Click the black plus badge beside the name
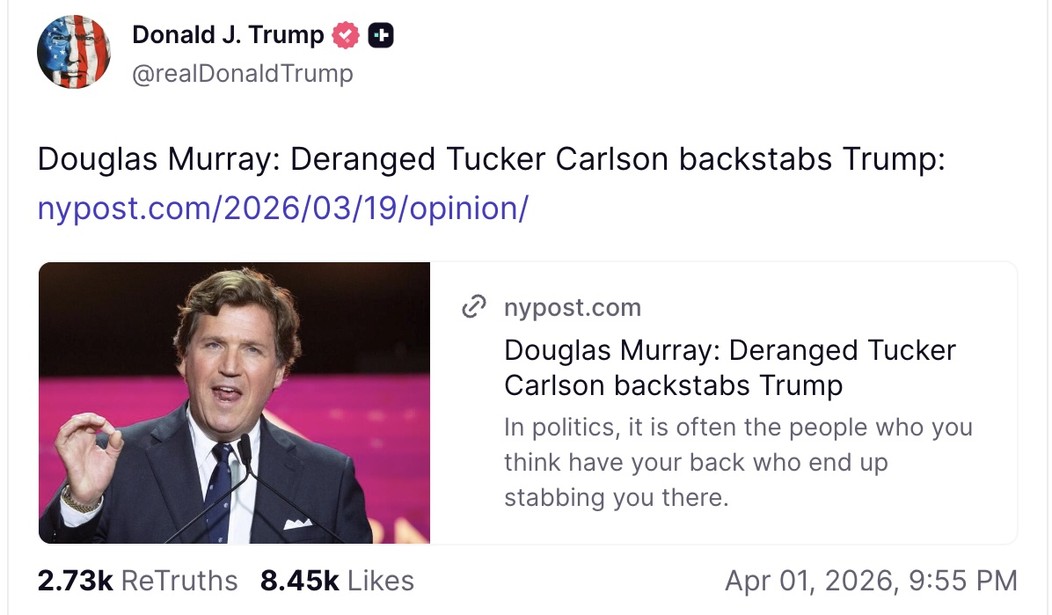1052x615 pixels. tap(381, 36)
